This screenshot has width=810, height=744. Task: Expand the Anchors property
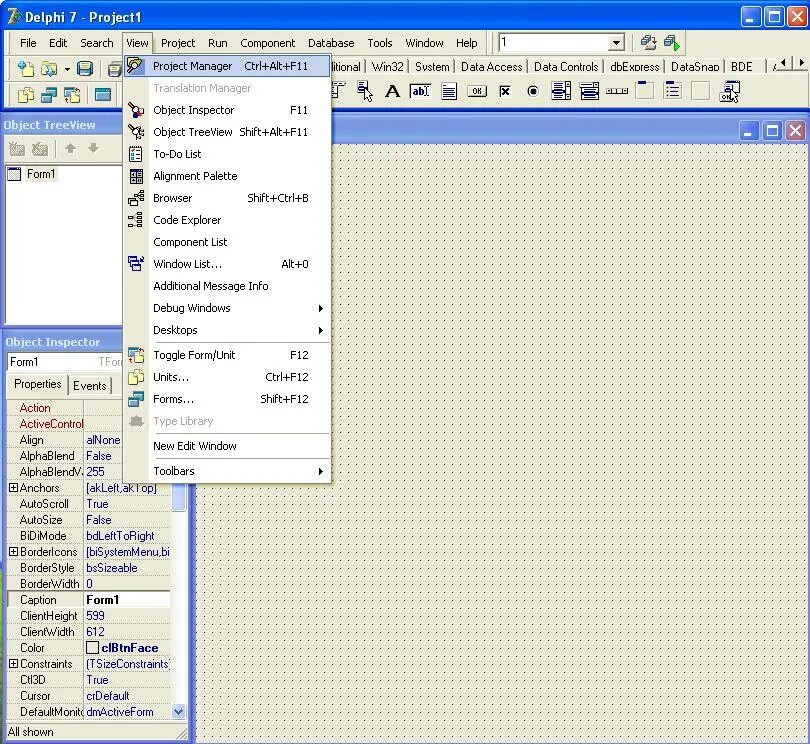13,488
